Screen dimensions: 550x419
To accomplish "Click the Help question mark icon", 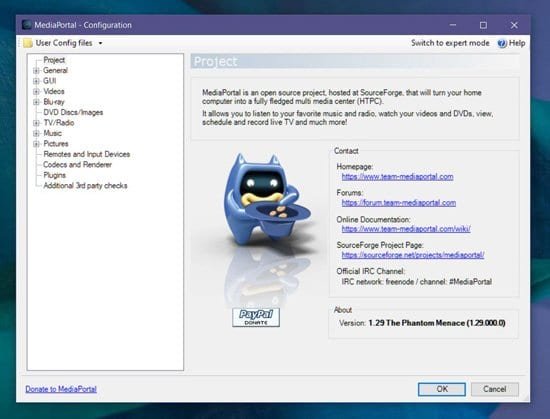I will click(502, 43).
